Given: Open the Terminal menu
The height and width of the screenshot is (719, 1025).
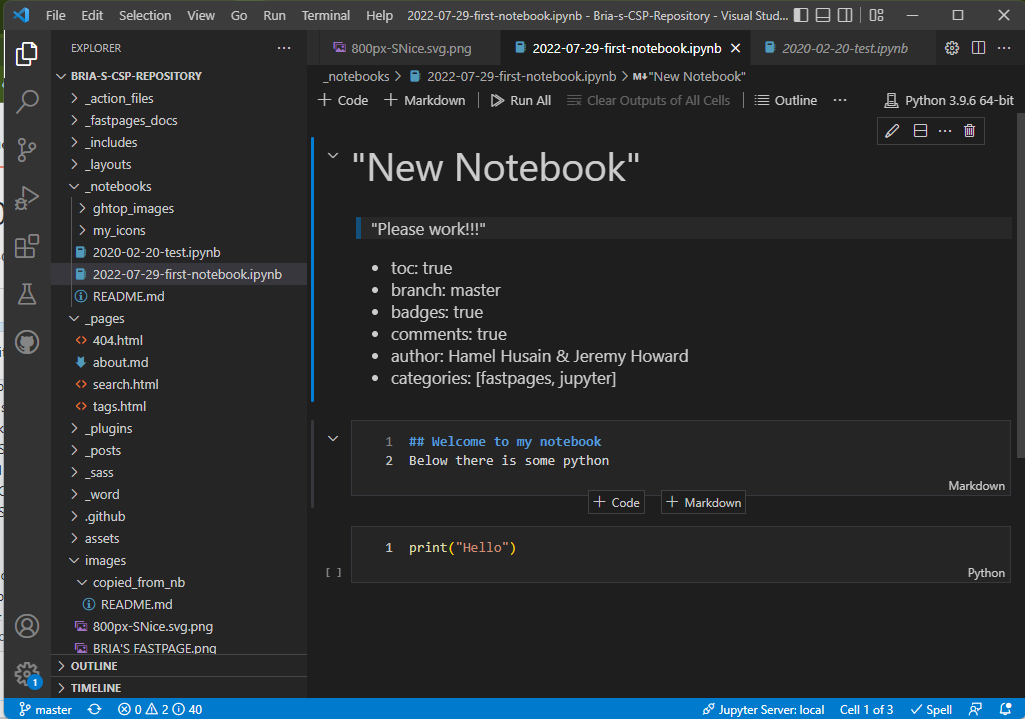Looking at the screenshot, I should pos(325,15).
